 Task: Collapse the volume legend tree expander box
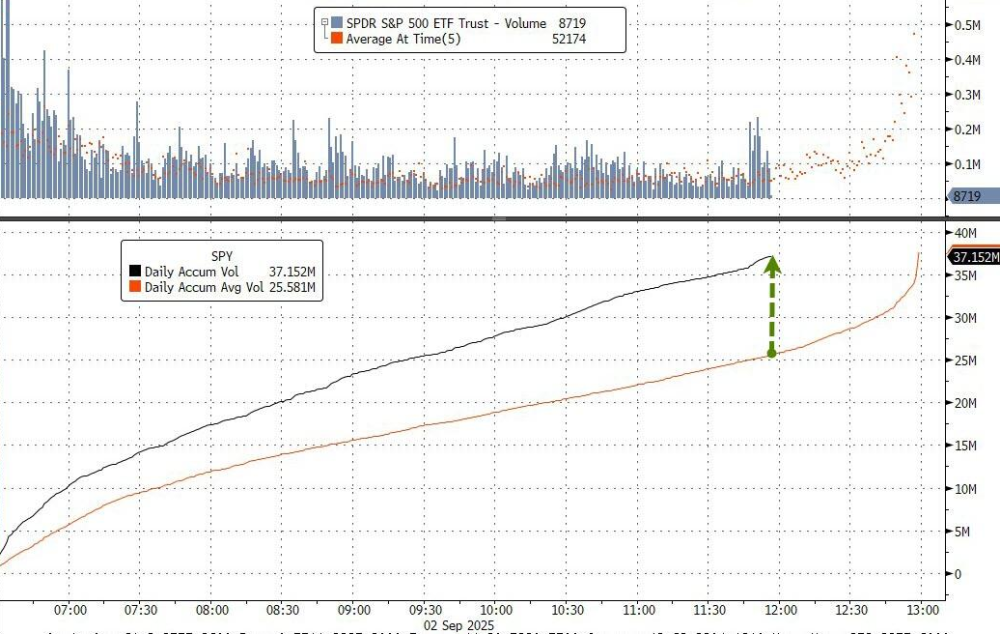tap(324, 22)
